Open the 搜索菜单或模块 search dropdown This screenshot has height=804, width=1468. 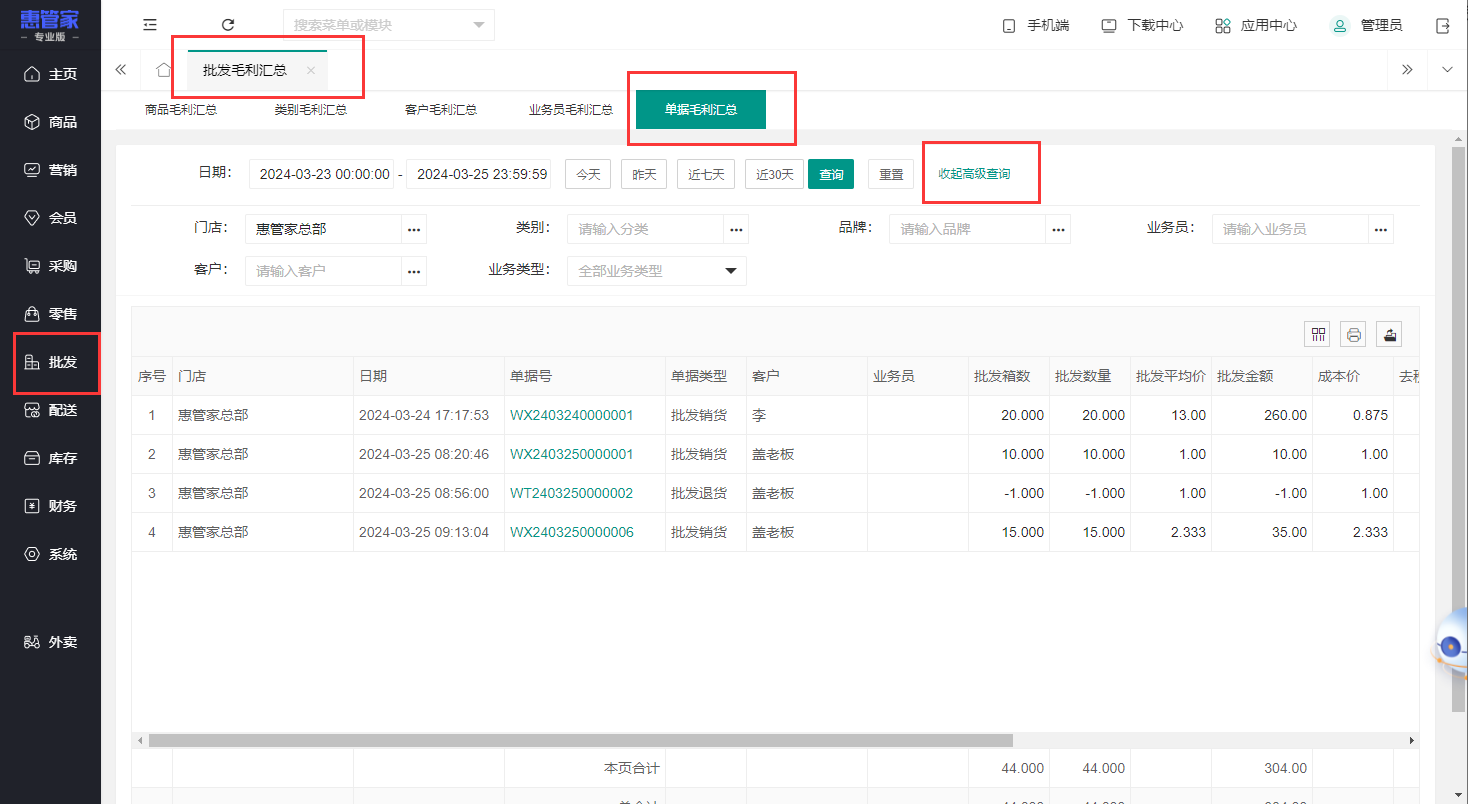pyautogui.click(x=389, y=25)
